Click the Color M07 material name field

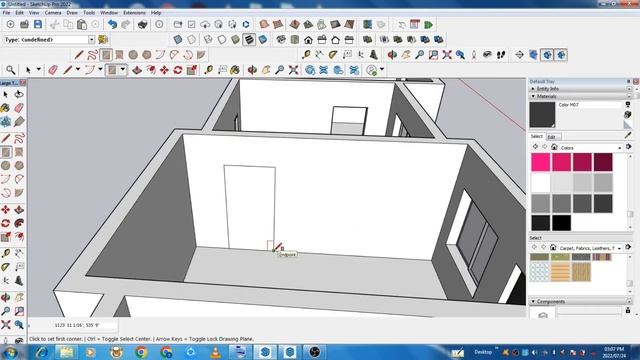point(589,105)
